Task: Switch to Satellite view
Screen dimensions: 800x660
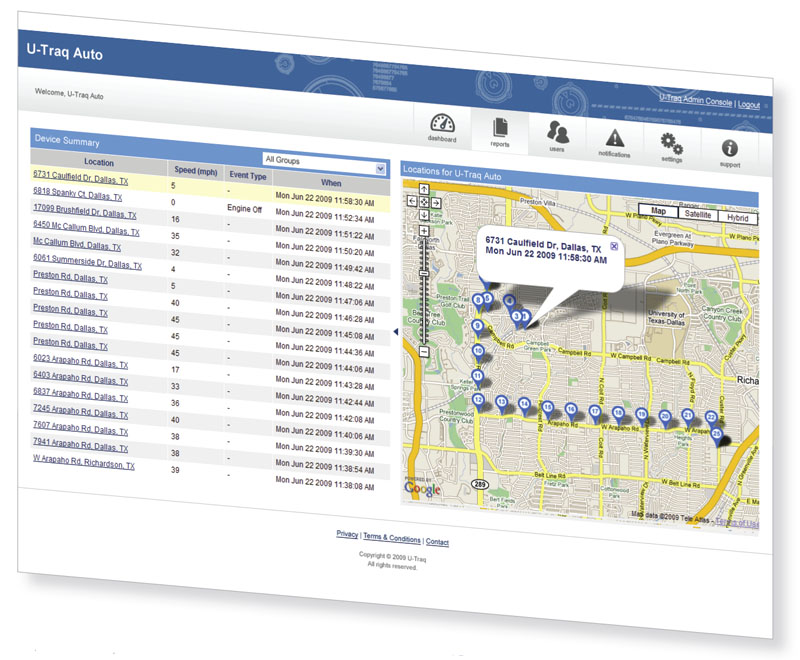Action: (697, 214)
